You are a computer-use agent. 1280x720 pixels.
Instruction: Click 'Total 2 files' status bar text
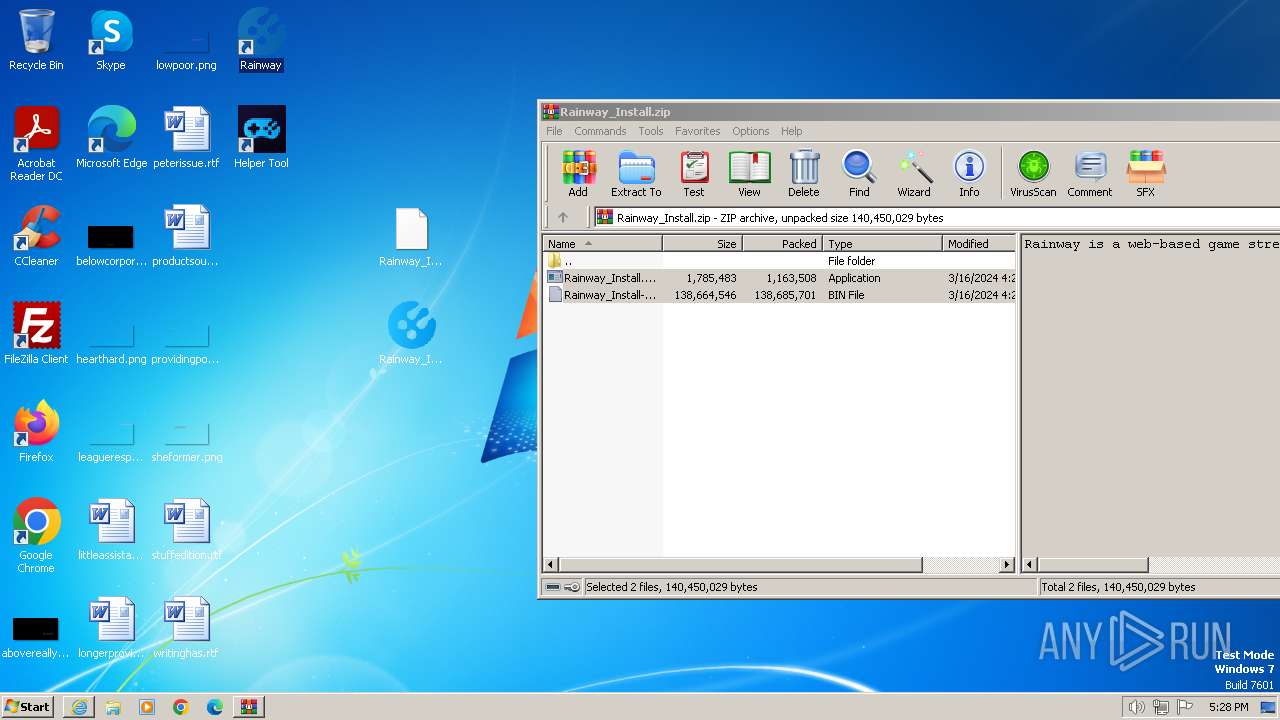click(1119, 587)
